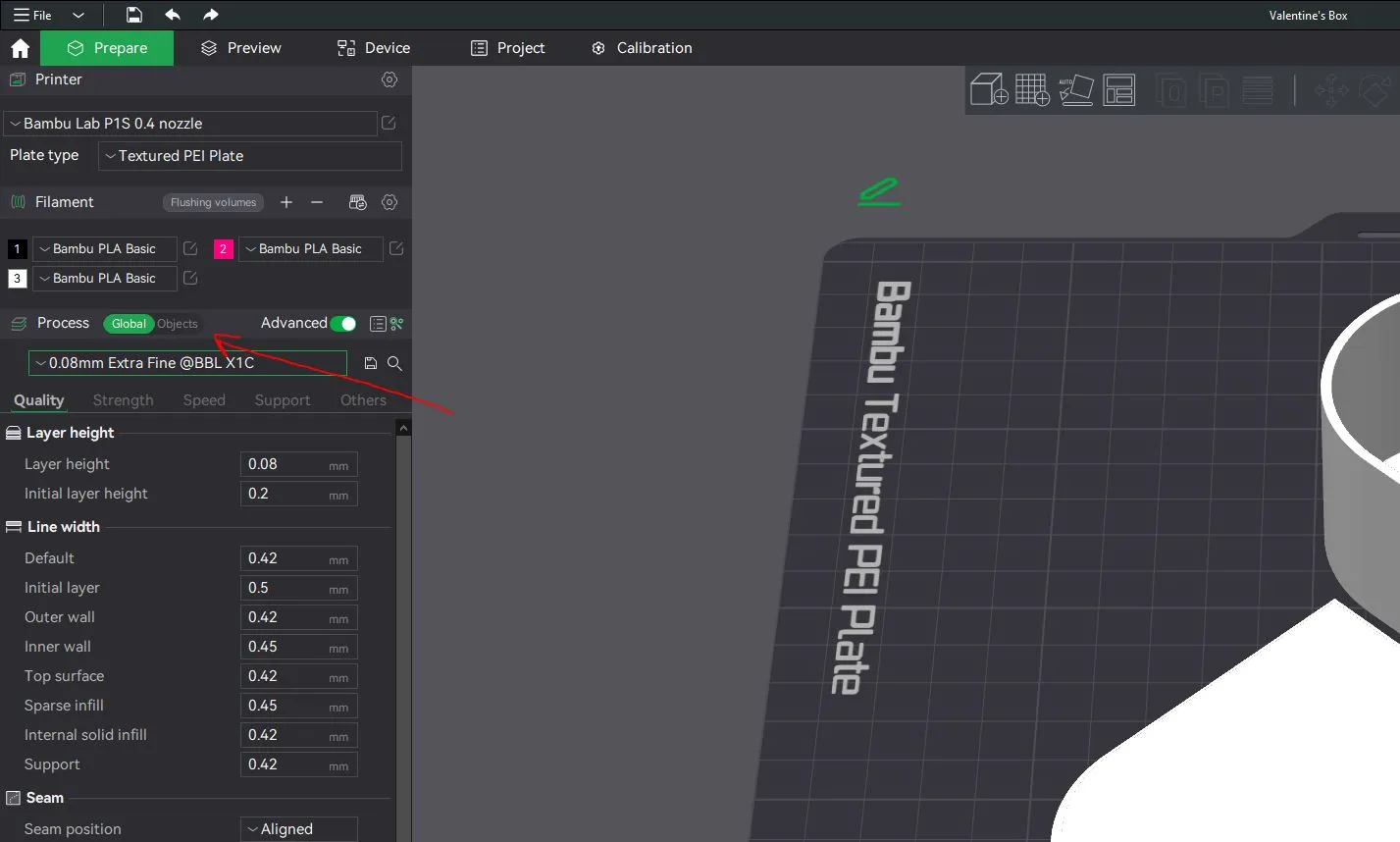This screenshot has height=842, width=1400.
Task: Edit the Bambu Lab P1S printer preset
Action: (389, 123)
